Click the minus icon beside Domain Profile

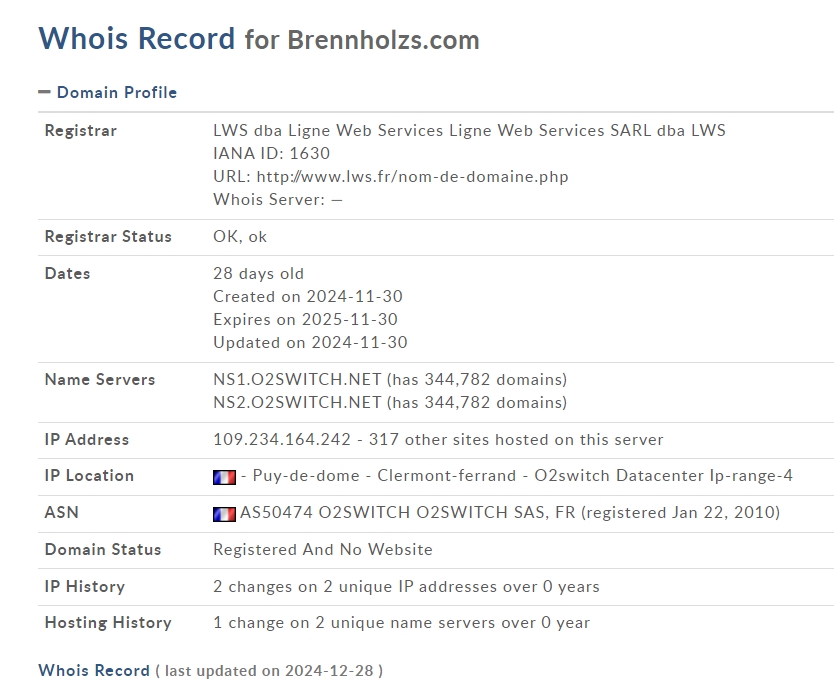coord(44,92)
